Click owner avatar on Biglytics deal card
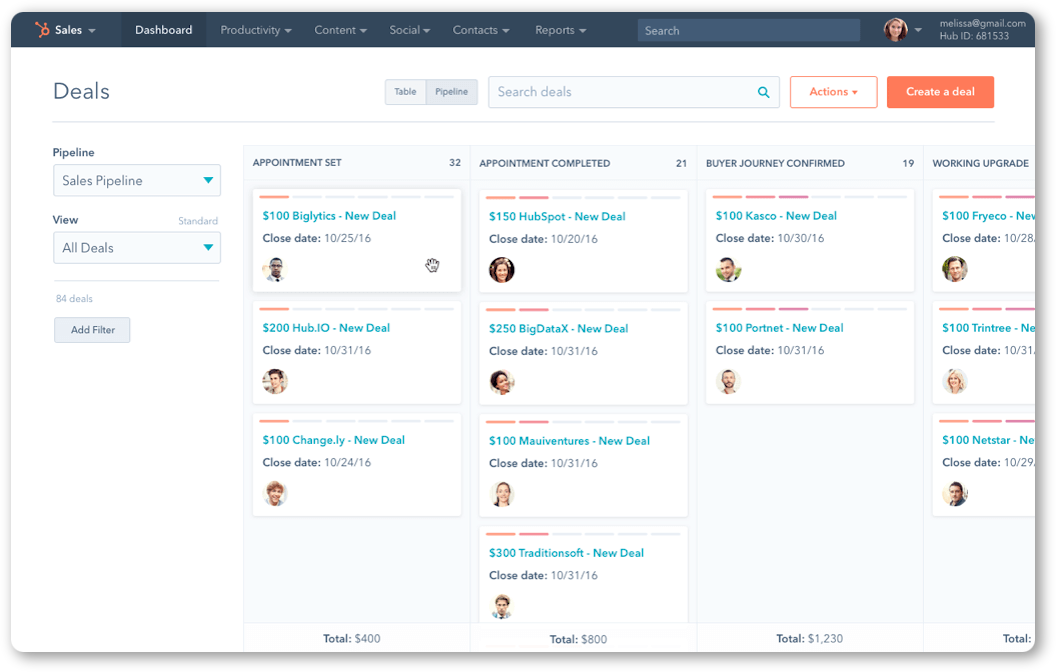The width and height of the screenshot is (1056, 672). click(275, 269)
